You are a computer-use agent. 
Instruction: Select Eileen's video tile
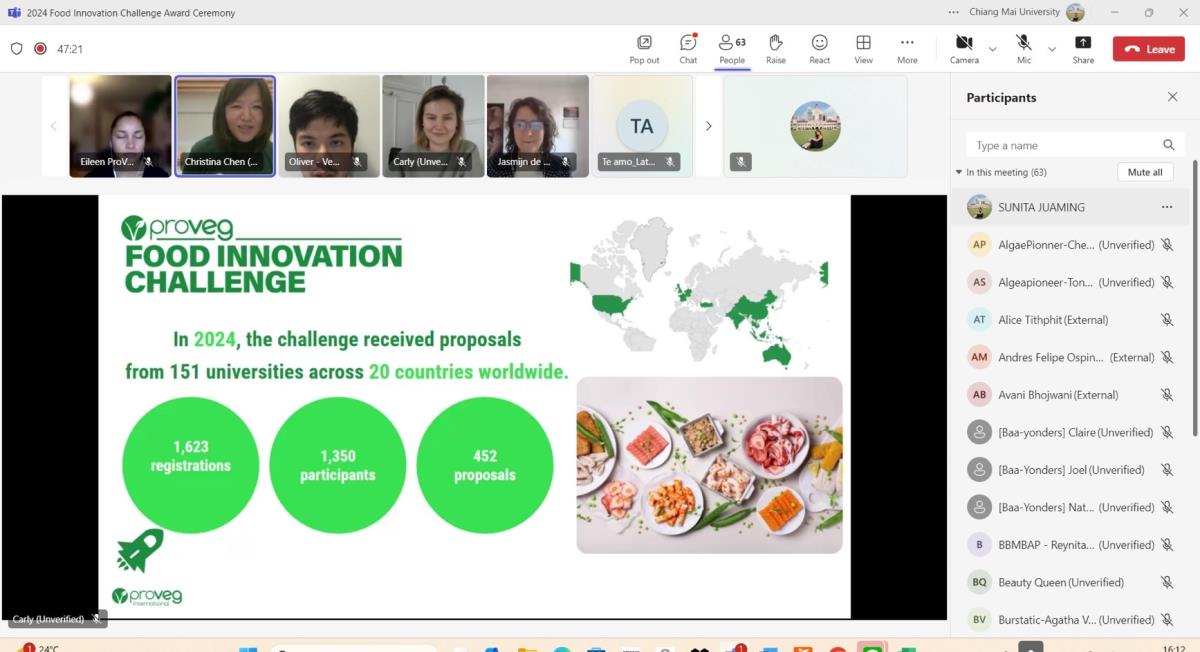click(120, 126)
